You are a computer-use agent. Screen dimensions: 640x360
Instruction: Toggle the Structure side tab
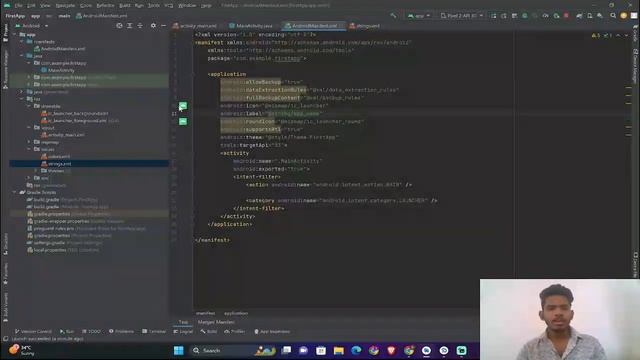pos(5,244)
